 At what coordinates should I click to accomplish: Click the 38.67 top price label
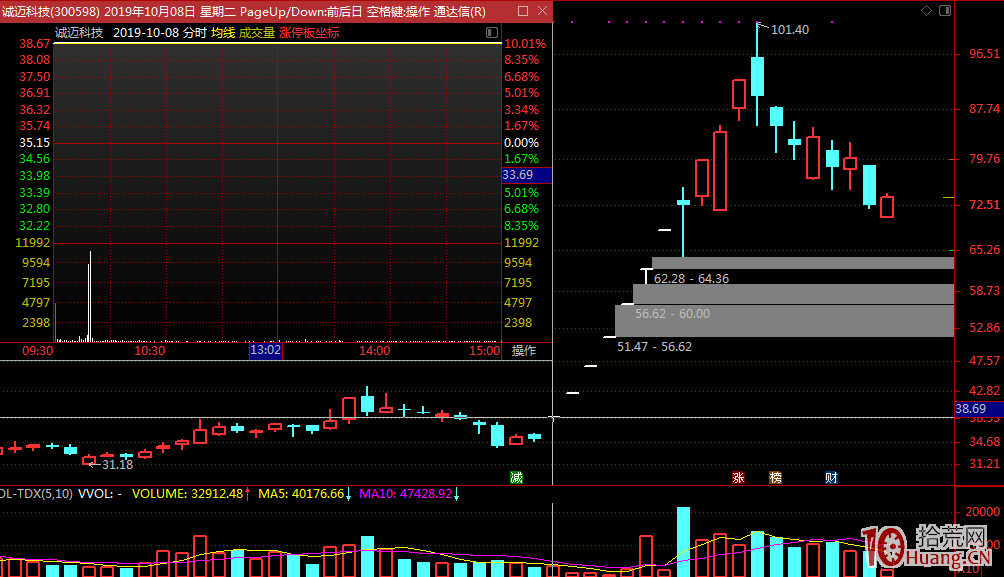35,44
